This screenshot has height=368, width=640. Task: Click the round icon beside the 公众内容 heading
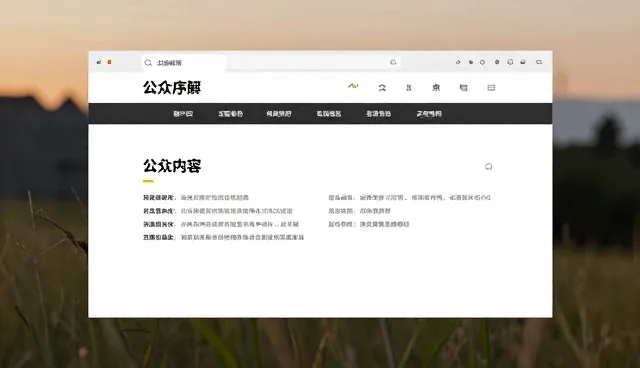(489, 166)
